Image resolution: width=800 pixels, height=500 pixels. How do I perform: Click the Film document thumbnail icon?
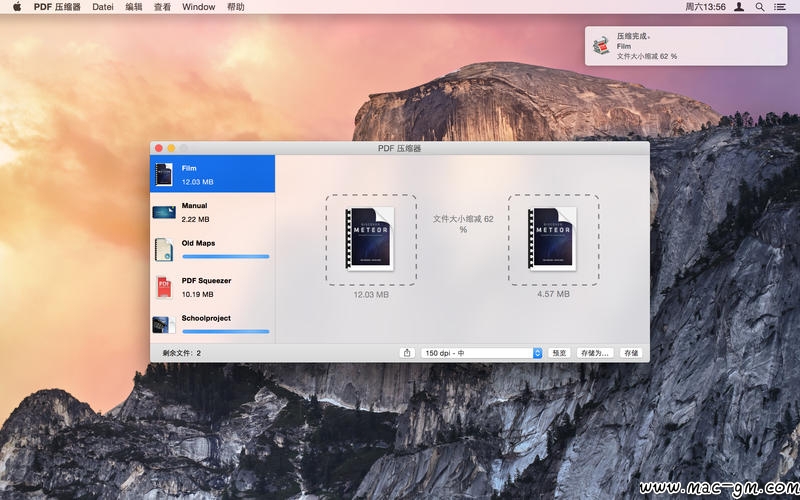tap(164, 174)
